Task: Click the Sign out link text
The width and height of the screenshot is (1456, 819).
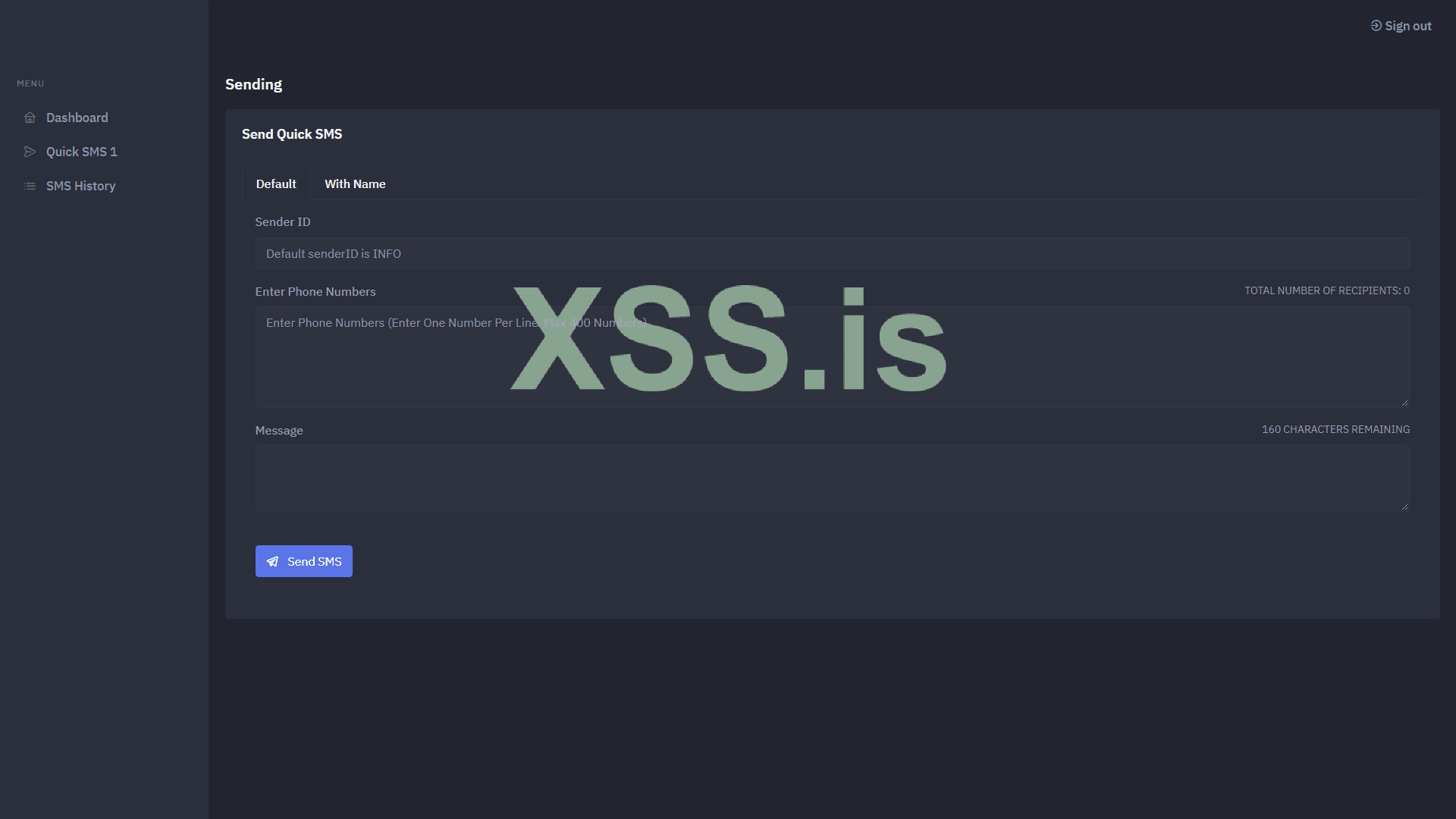Action: pos(1407,26)
